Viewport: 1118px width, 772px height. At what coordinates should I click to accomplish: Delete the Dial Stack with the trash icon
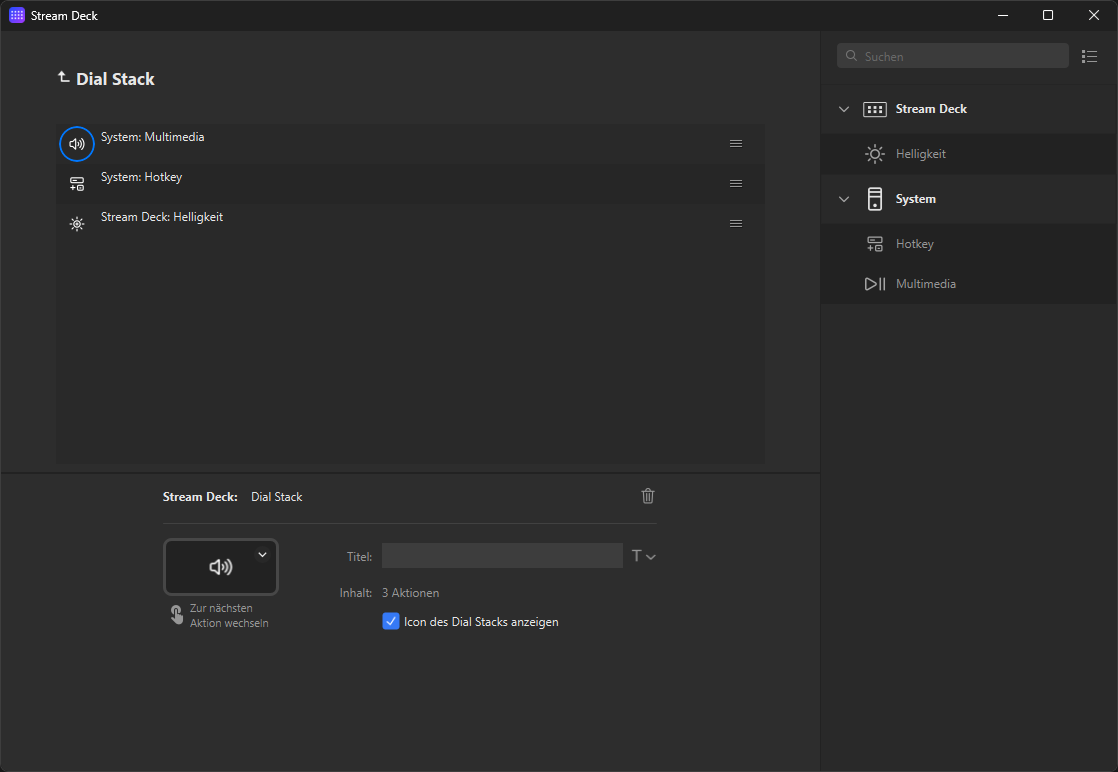648,496
